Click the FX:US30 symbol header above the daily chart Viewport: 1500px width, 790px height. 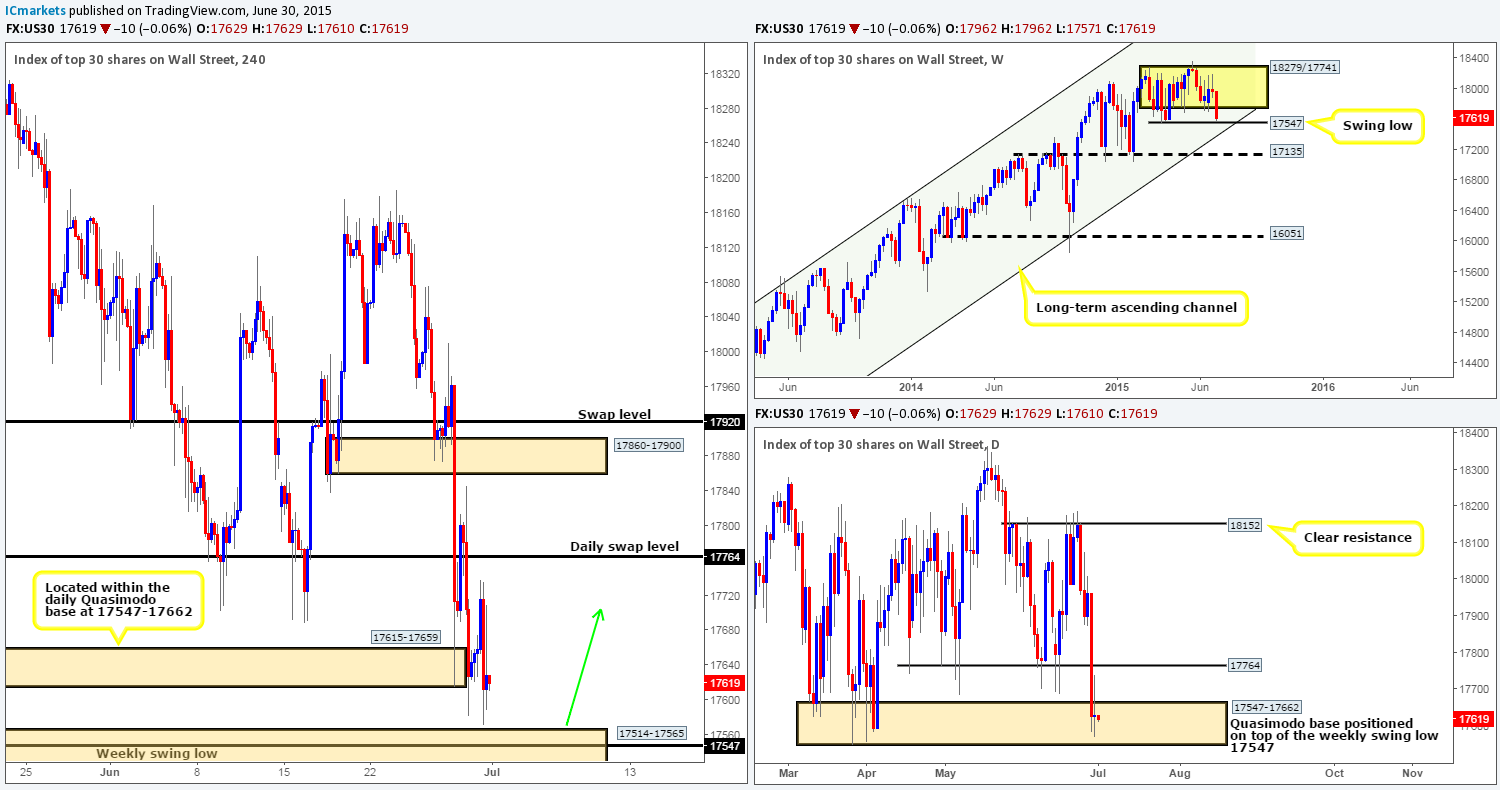(778, 415)
